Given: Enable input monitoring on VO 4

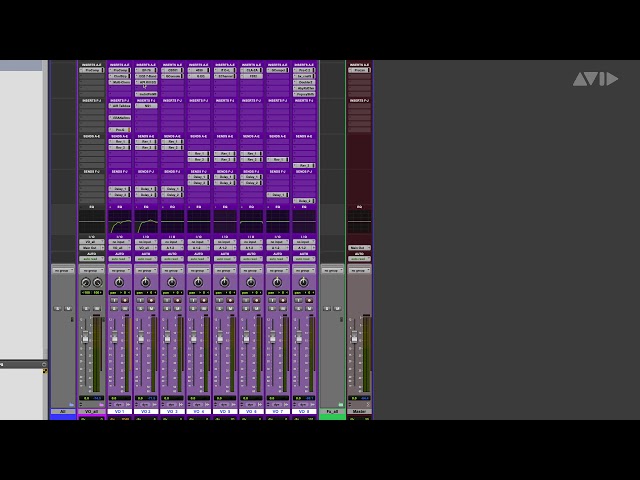Looking at the screenshot, I should [193, 300].
